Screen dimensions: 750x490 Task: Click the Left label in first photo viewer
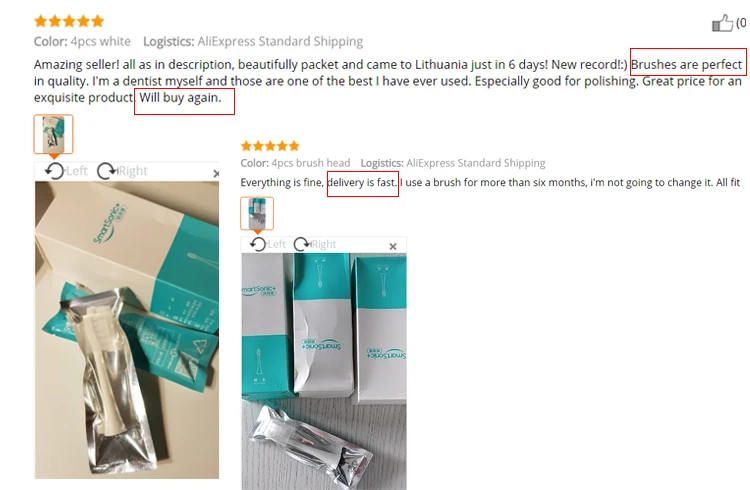click(x=77, y=171)
